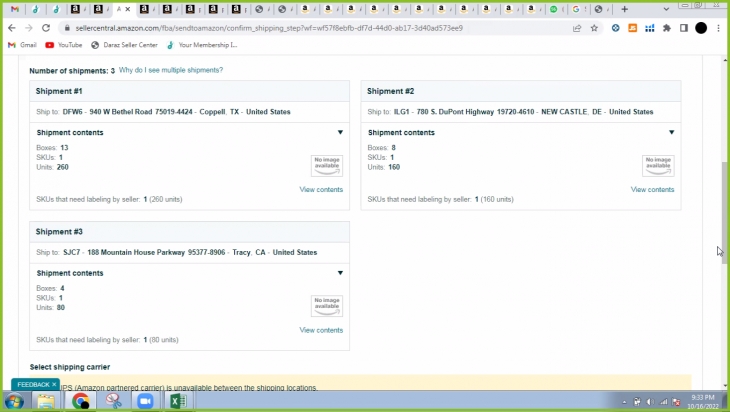Screen dimensions: 730x412
Task: Click the scrollbar down arrow
Action: pos(724,385)
